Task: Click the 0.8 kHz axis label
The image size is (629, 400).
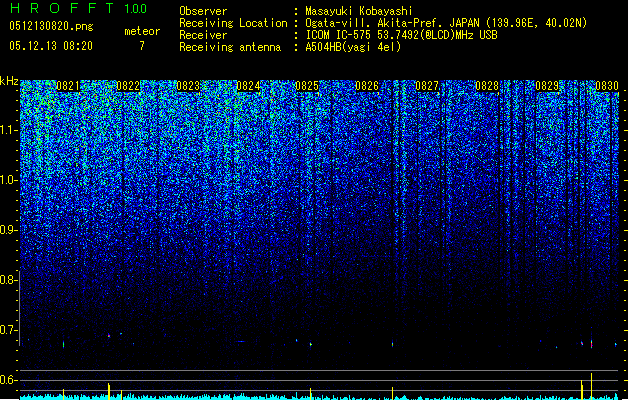Action: point(8,280)
